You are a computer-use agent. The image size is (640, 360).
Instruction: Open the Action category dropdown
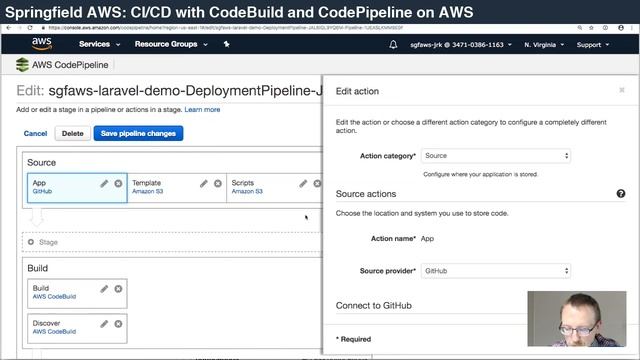coord(496,156)
